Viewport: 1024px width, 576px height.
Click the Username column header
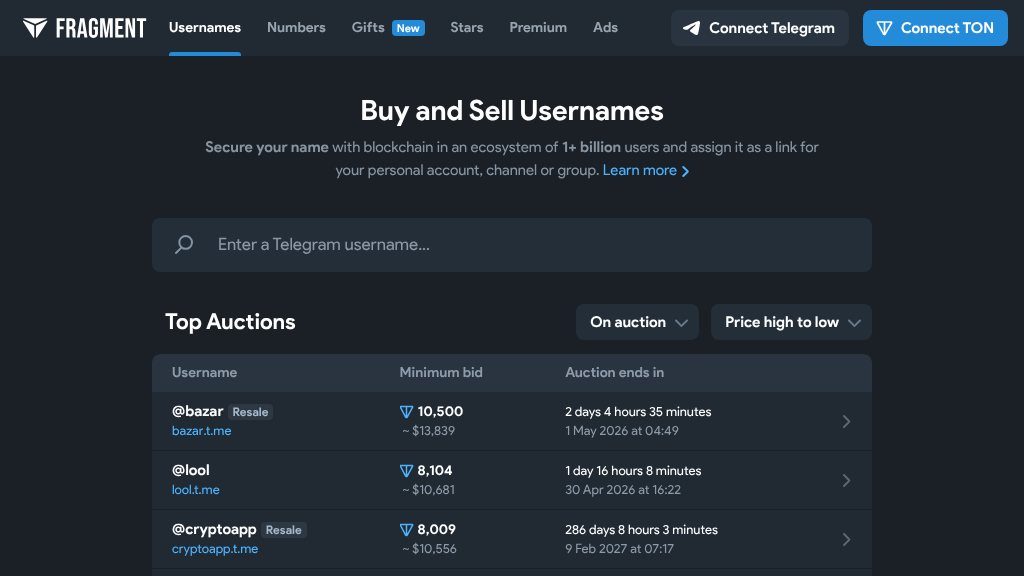click(204, 372)
